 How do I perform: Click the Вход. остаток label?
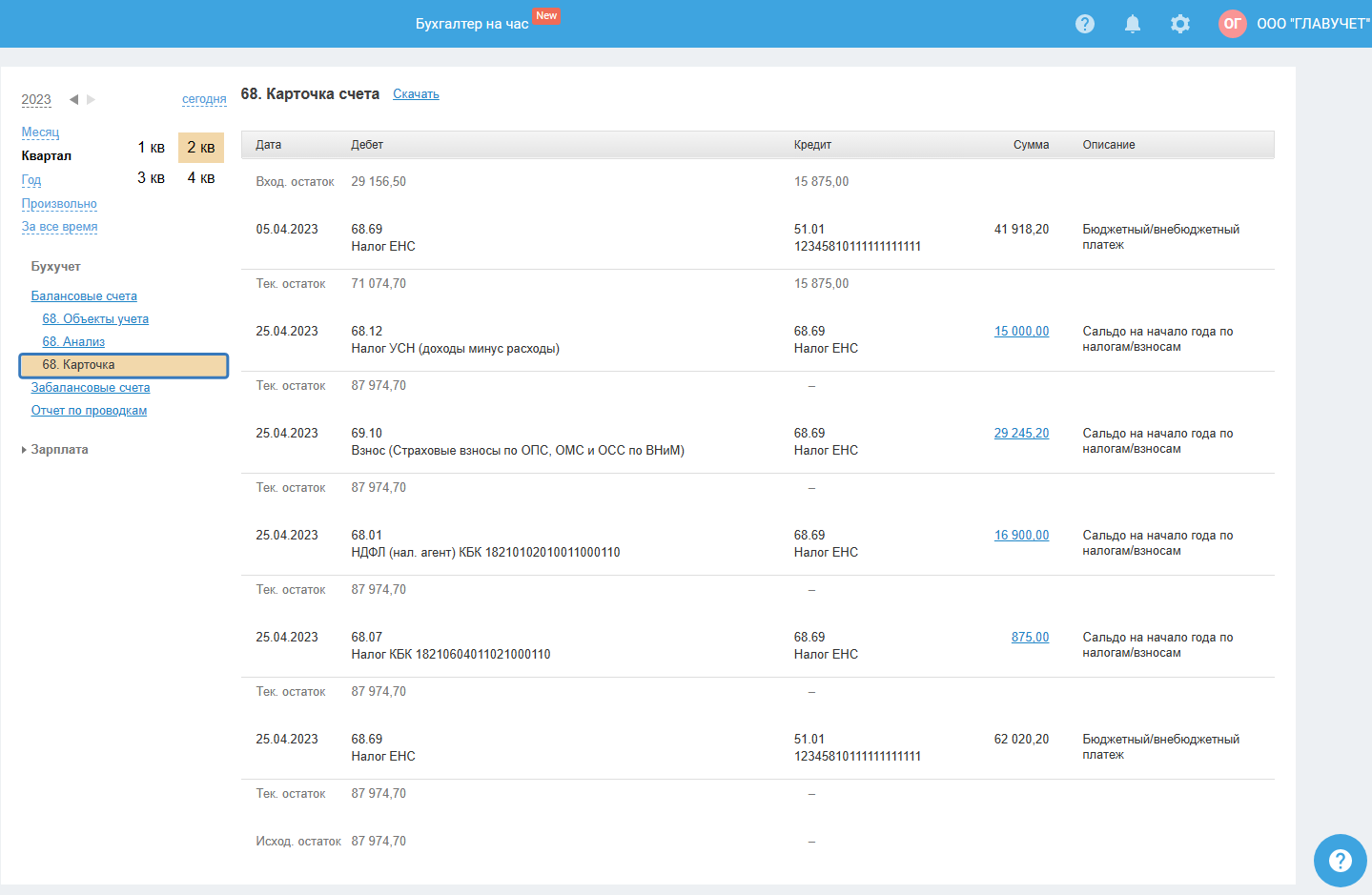(x=295, y=182)
